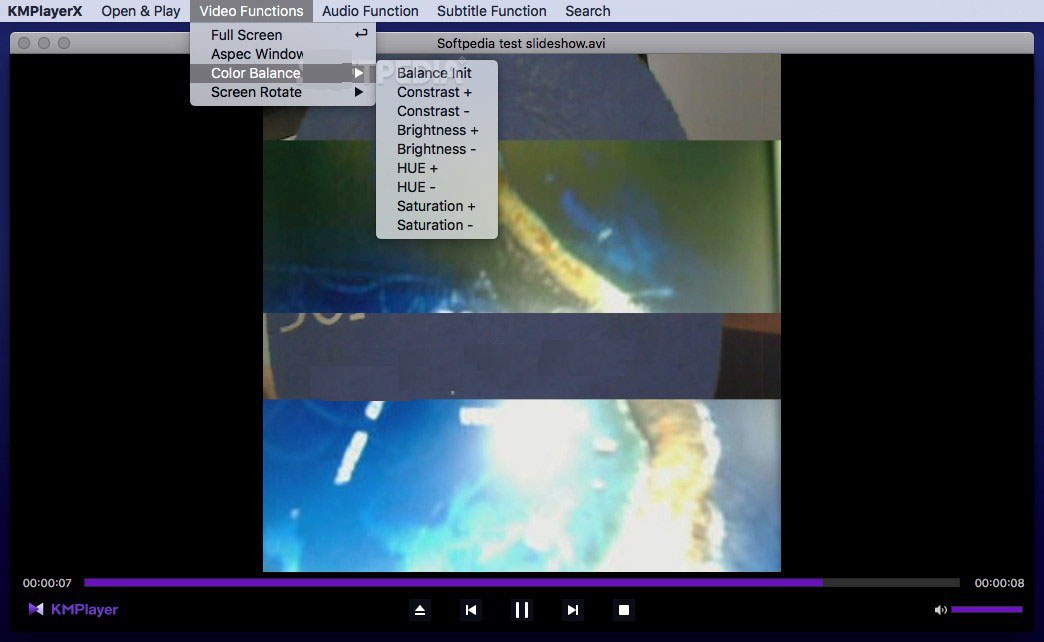The width and height of the screenshot is (1044, 642).
Task: Click the eject/open file button
Action: (419, 610)
